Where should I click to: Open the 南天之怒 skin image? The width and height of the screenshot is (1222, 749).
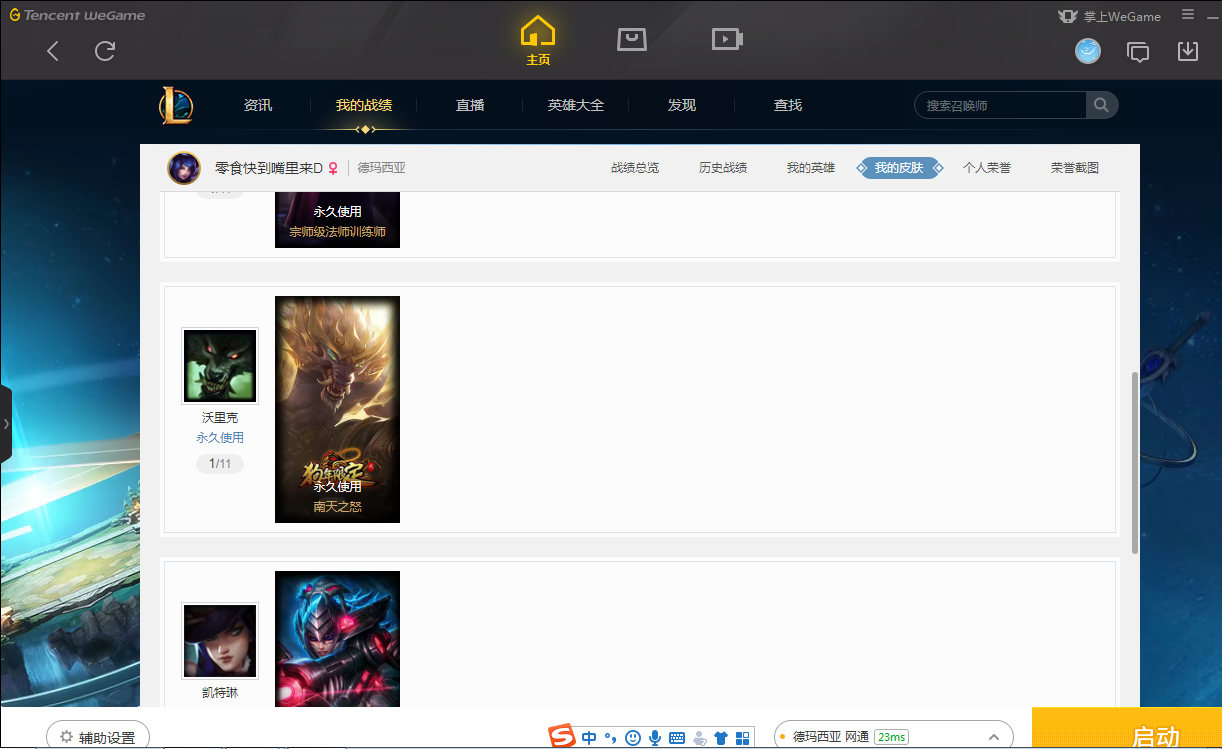pyautogui.click(x=337, y=409)
